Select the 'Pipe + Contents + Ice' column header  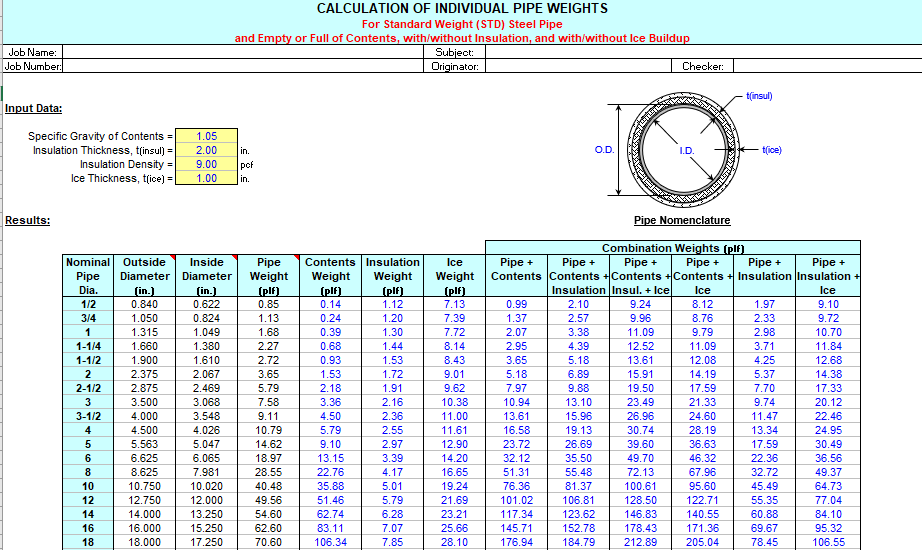click(x=703, y=276)
